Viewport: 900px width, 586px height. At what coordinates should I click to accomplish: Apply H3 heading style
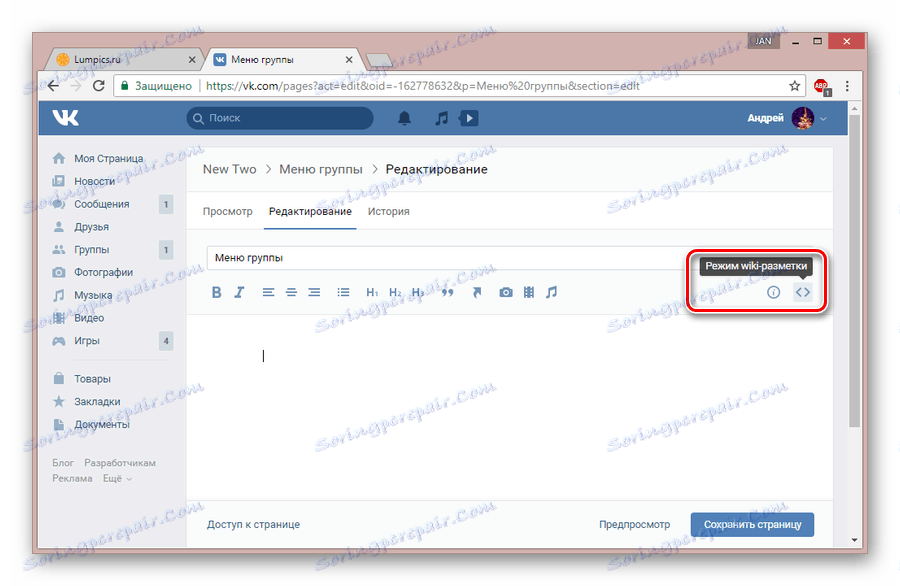point(418,292)
